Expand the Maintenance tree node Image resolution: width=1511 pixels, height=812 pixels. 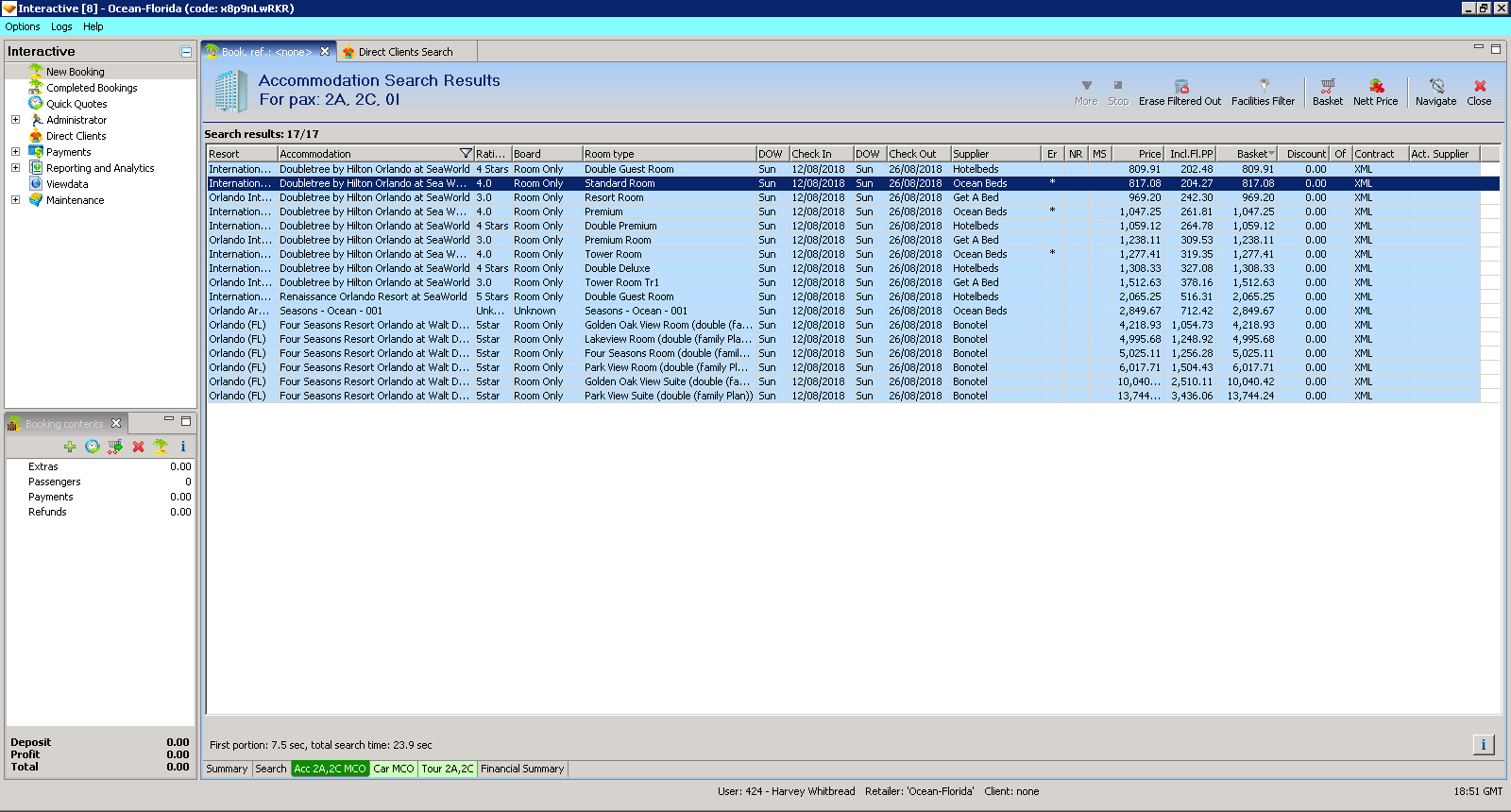(x=15, y=200)
